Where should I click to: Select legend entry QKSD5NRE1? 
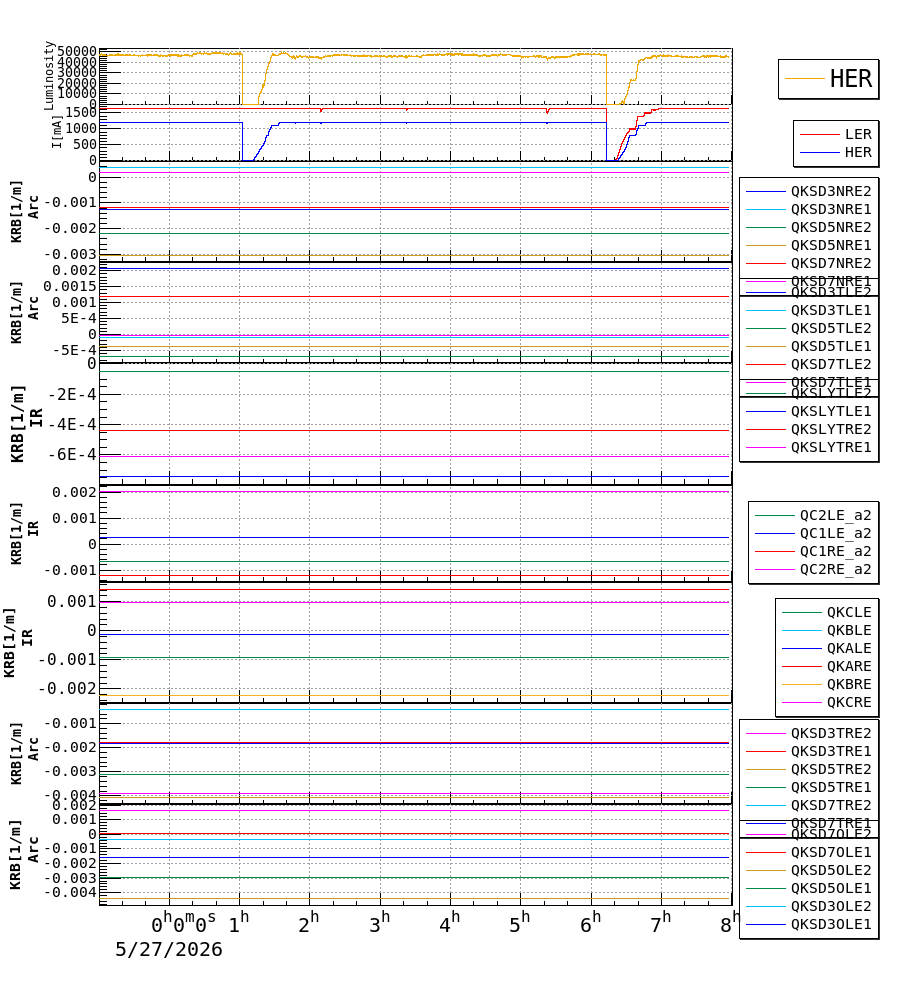(830, 245)
